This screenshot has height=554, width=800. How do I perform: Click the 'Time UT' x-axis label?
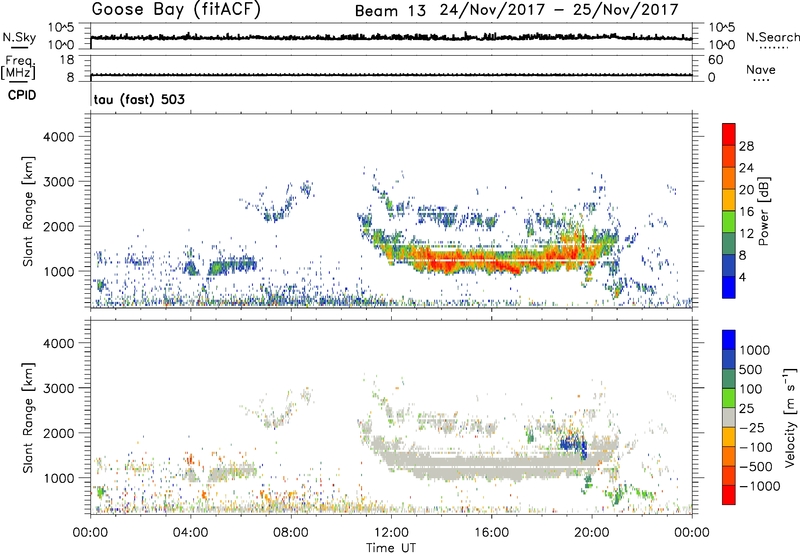pyautogui.click(x=391, y=548)
